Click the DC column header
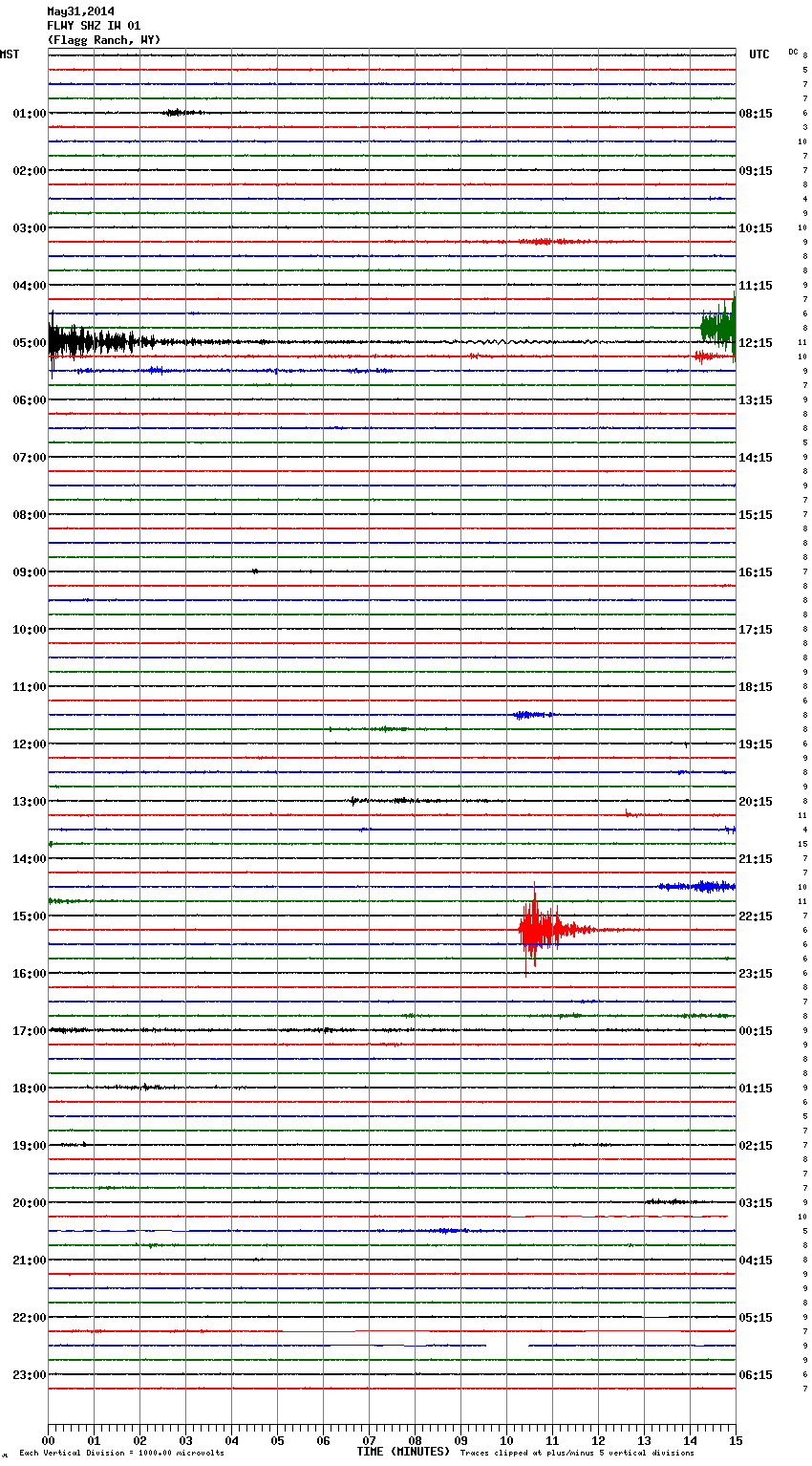Screen dimensions: 812x1466 pos(793,52)
